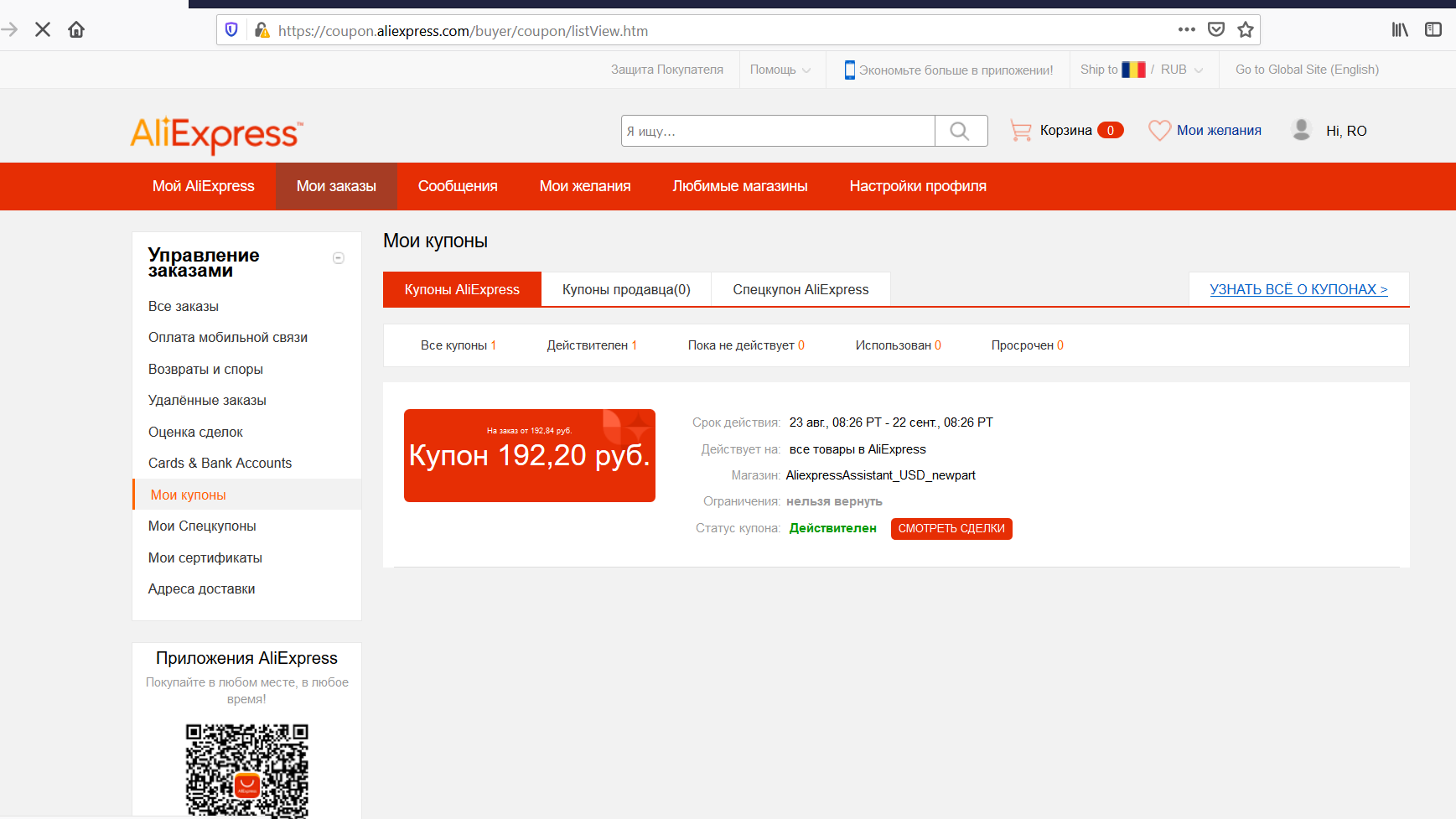Click the Я ищу search field
The width and height of the screenshot is (1456, 819).
[x=778, y=131]
